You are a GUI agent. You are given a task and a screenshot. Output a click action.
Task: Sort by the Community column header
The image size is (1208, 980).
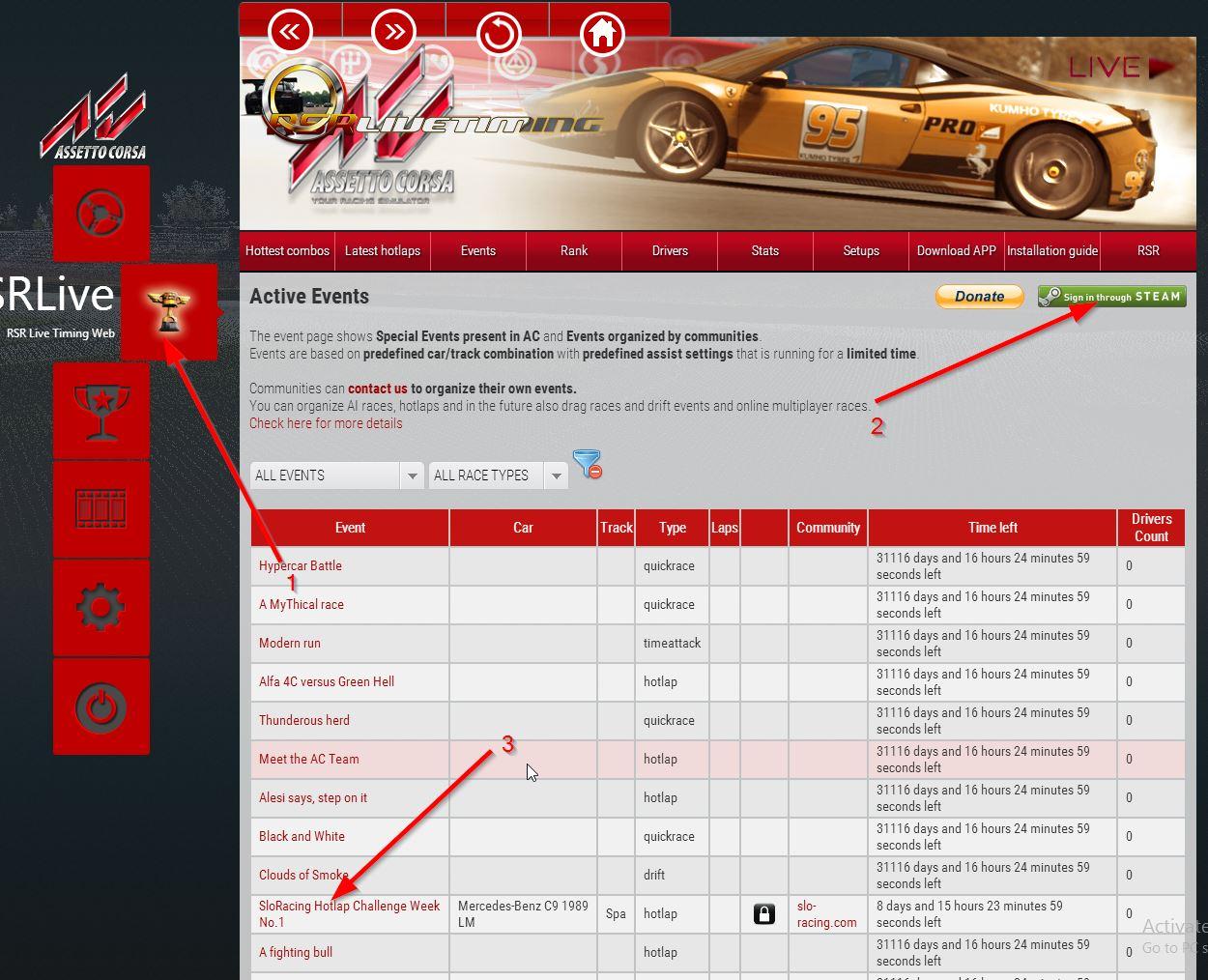pyautogui.click(x=828, y=528)
